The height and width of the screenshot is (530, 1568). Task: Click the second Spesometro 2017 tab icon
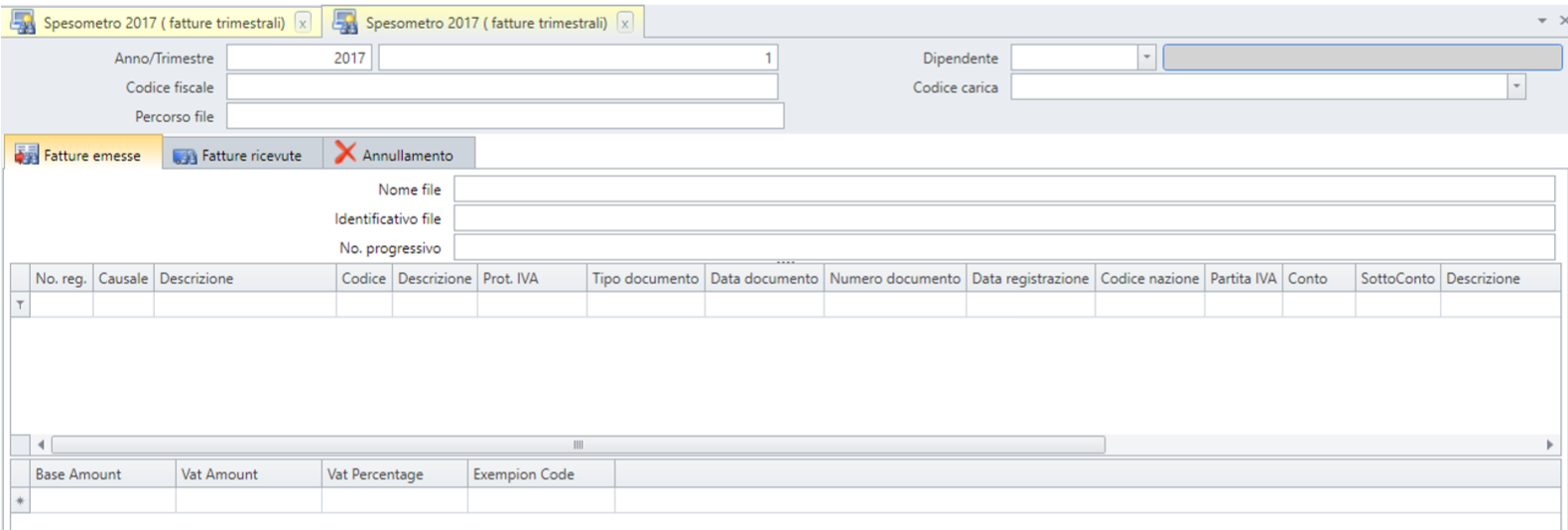coord(344,22)
